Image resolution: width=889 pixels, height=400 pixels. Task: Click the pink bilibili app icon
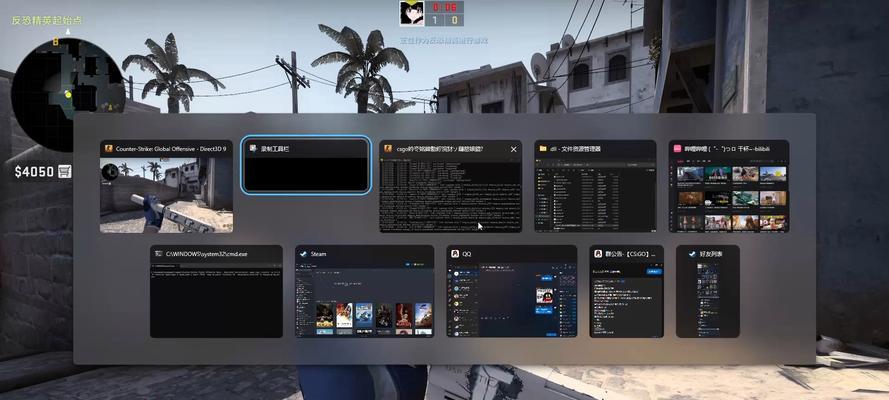pos(677,148)
